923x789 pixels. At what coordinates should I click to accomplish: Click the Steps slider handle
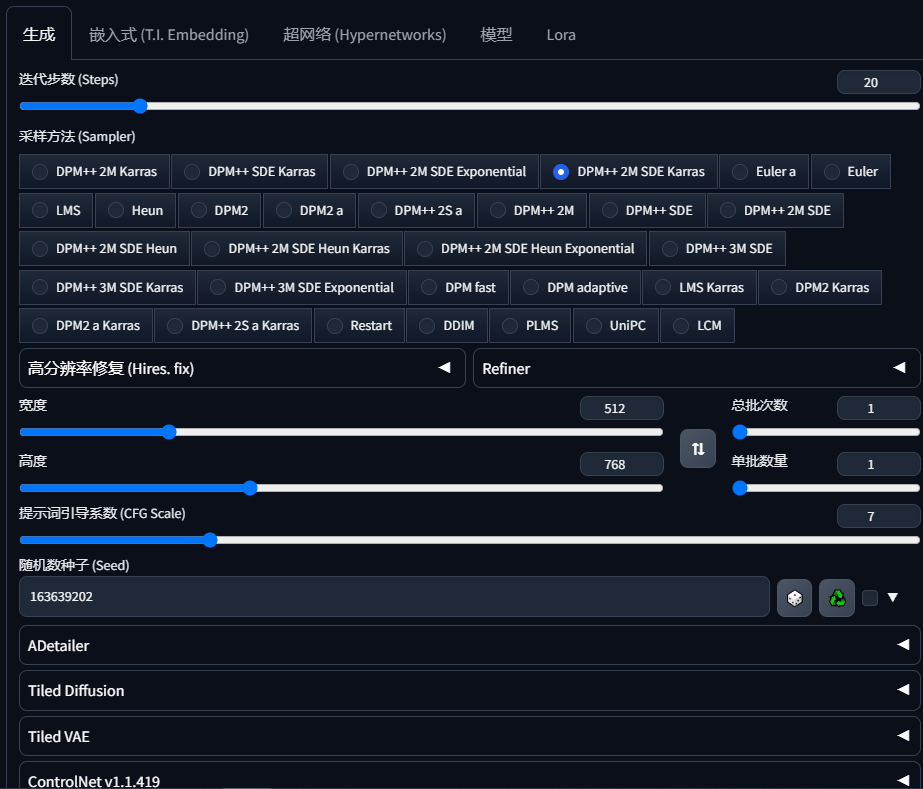[x=140, y=106]
